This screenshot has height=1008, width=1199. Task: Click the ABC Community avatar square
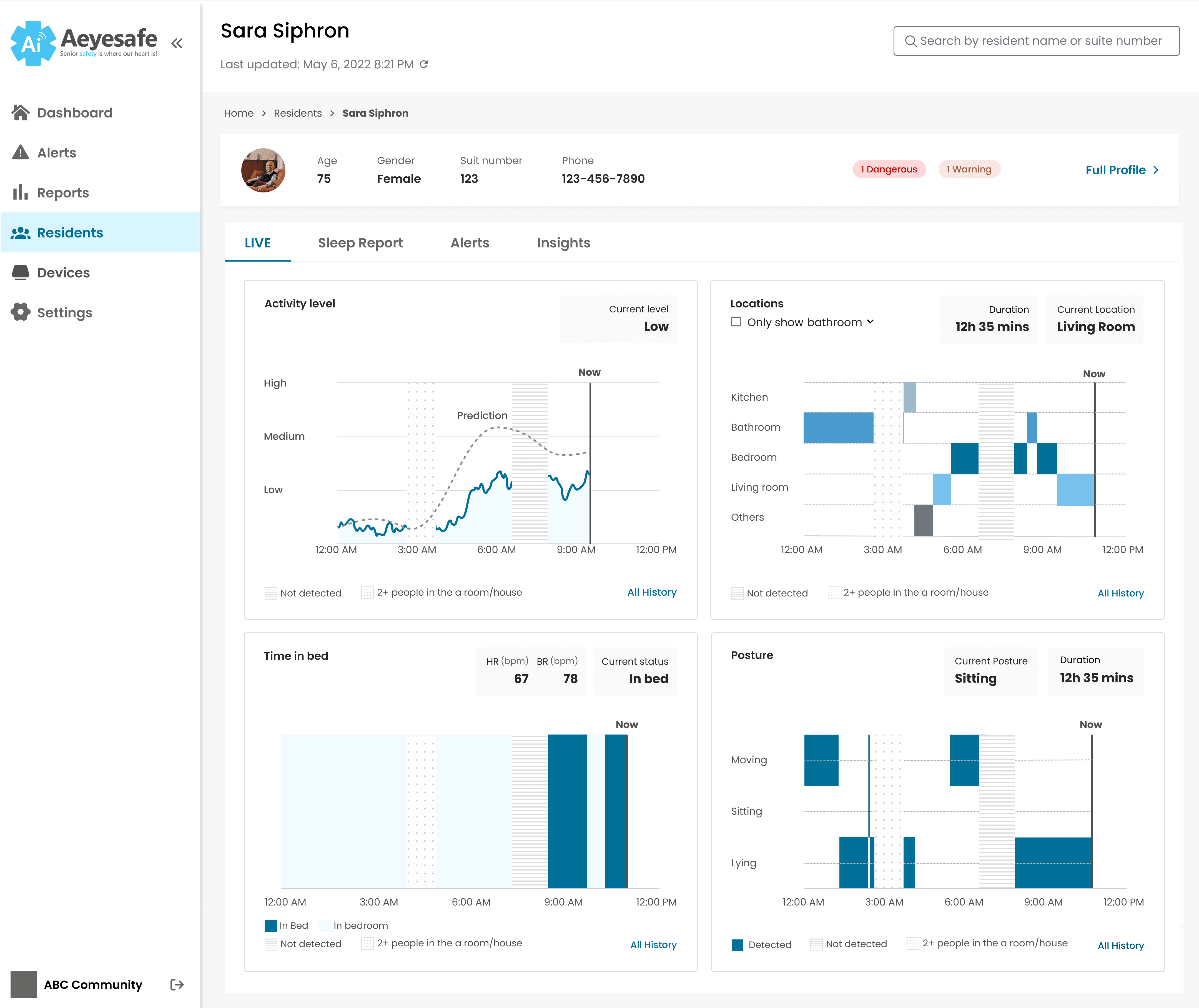click(x=23, y=985)
